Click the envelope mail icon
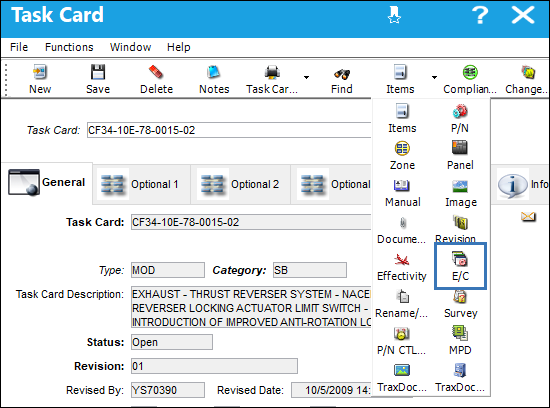 coord(528,217)
